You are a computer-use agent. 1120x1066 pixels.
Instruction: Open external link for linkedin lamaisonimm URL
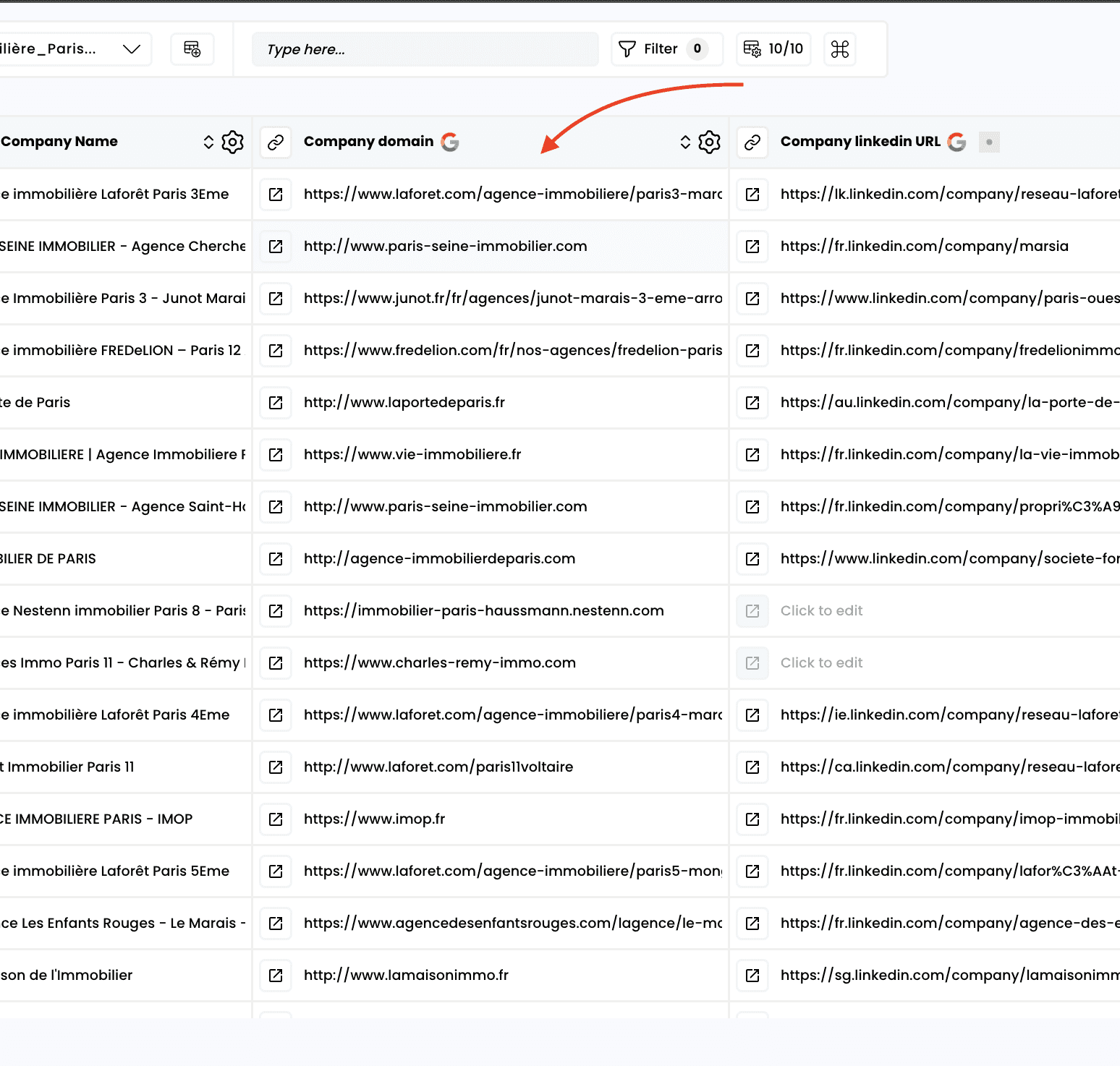(x=752, y=975)
